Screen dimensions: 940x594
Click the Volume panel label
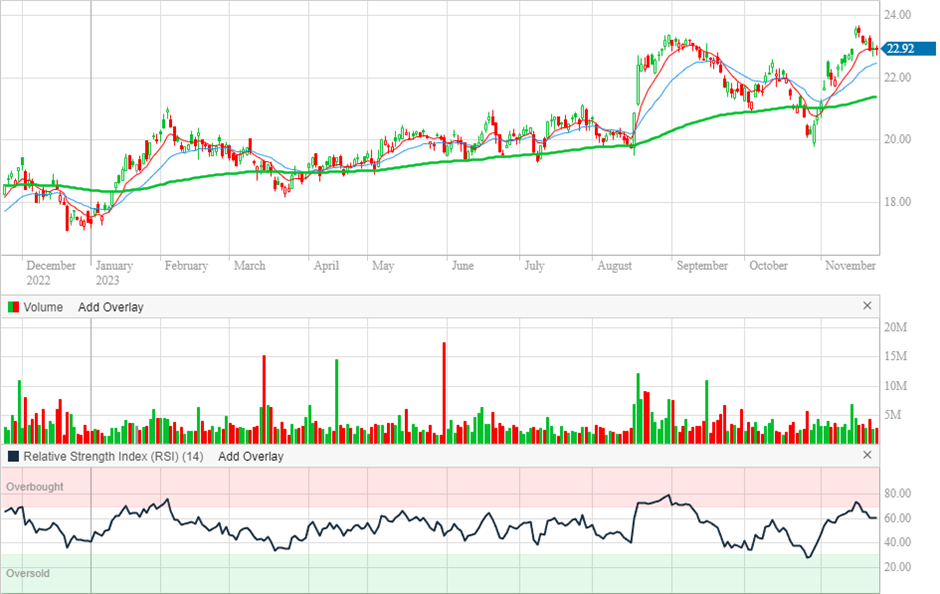pyautogui.click(x=43, y=307)
